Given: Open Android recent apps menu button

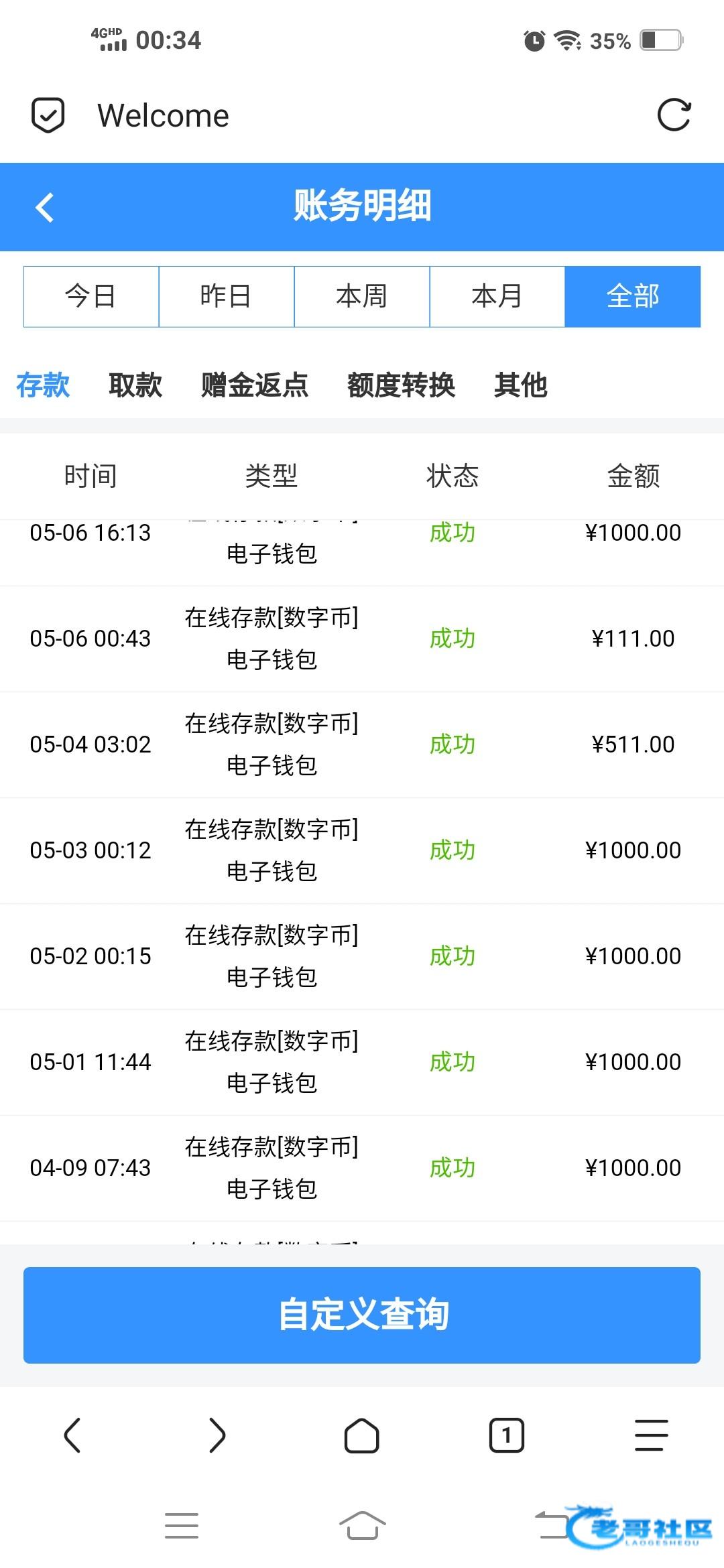Looking at the screenshot, I should [181, 1526].
